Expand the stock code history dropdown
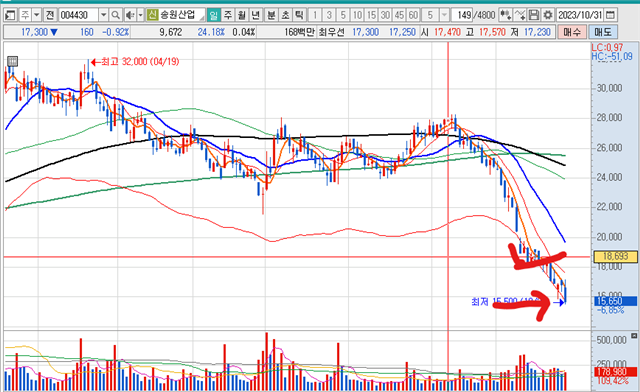The image size is (640, 392). pyautogui.click(x=103, y=16)
